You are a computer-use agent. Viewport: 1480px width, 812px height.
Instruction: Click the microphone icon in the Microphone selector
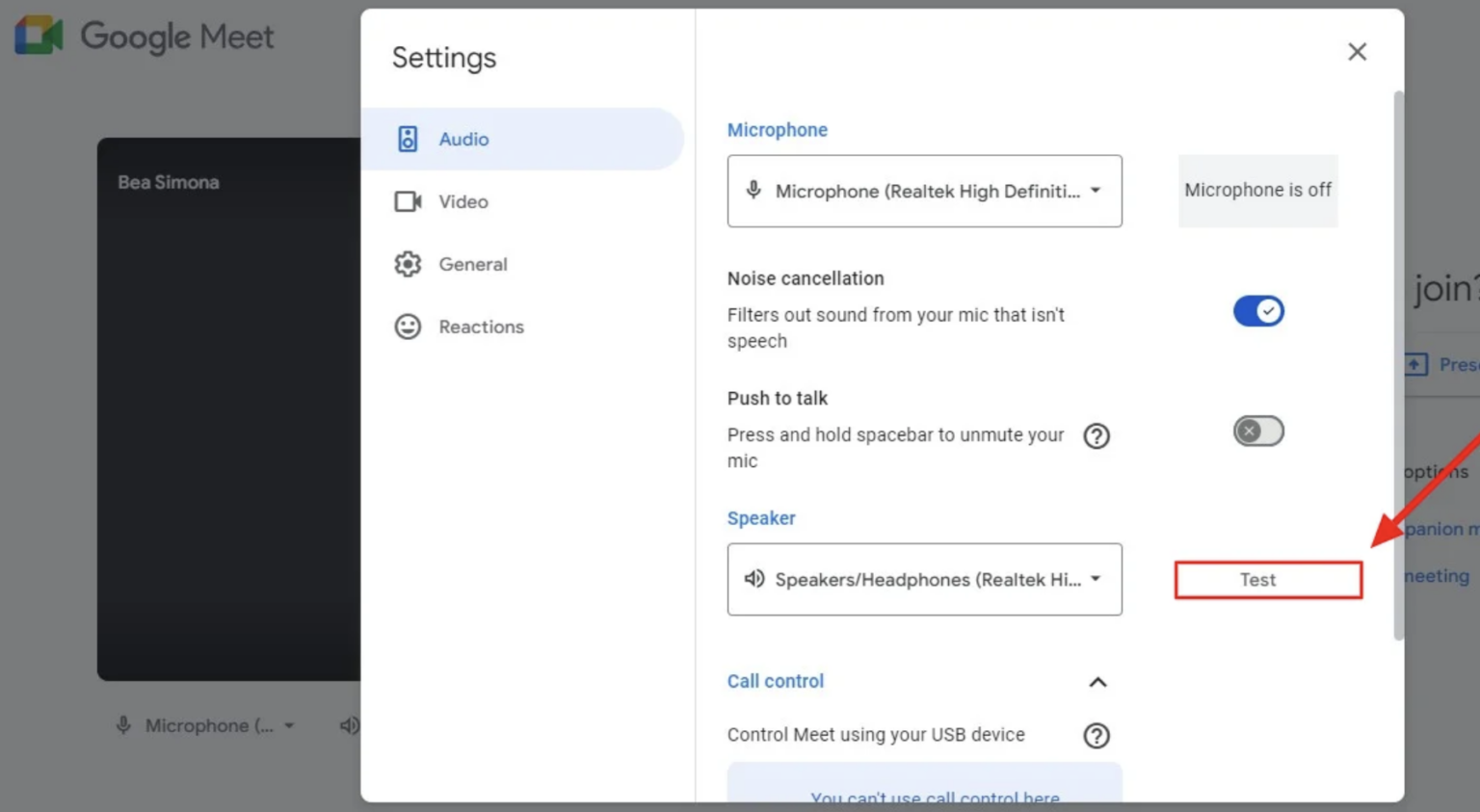[x=753, y=190]
